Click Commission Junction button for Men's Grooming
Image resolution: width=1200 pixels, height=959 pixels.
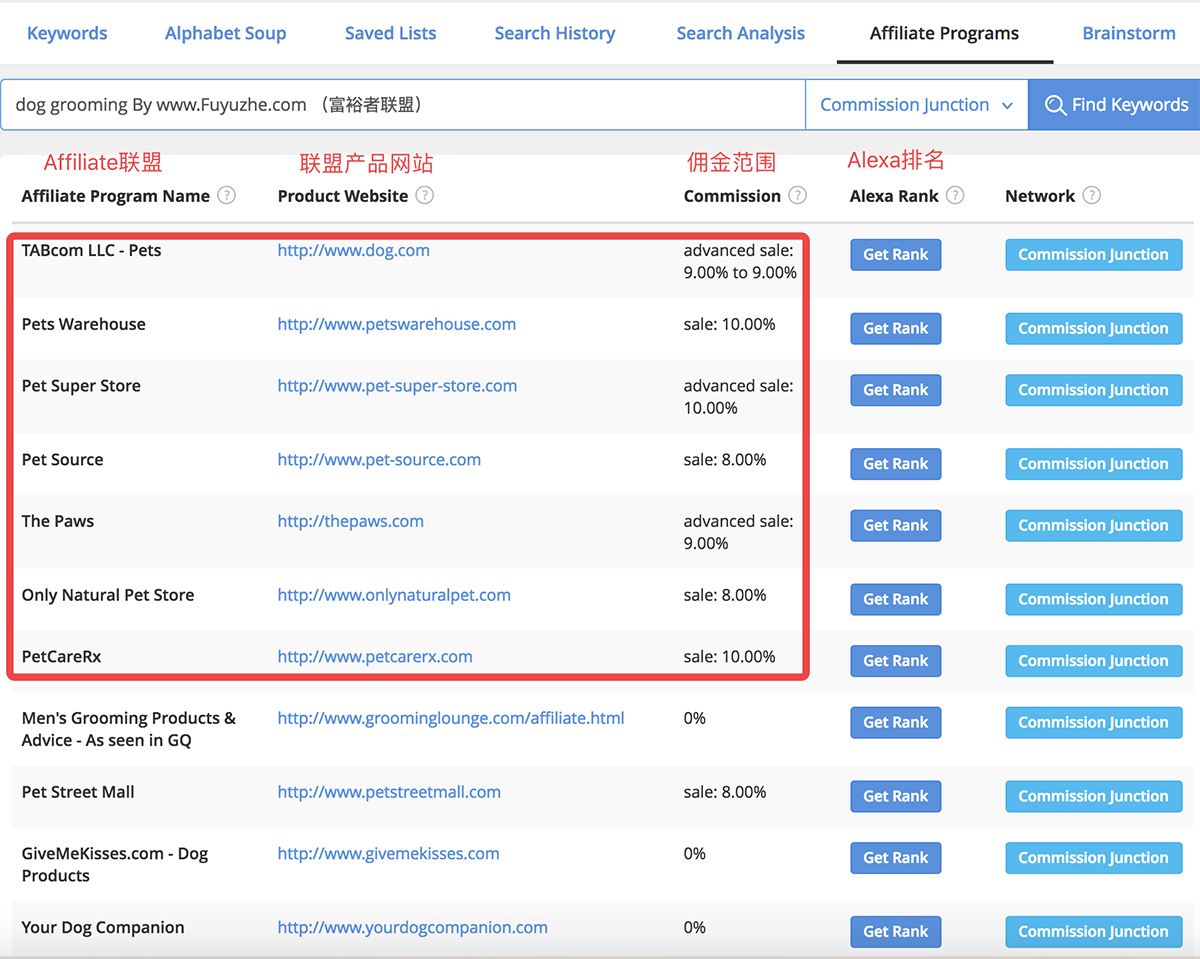tap(1093, 723)
